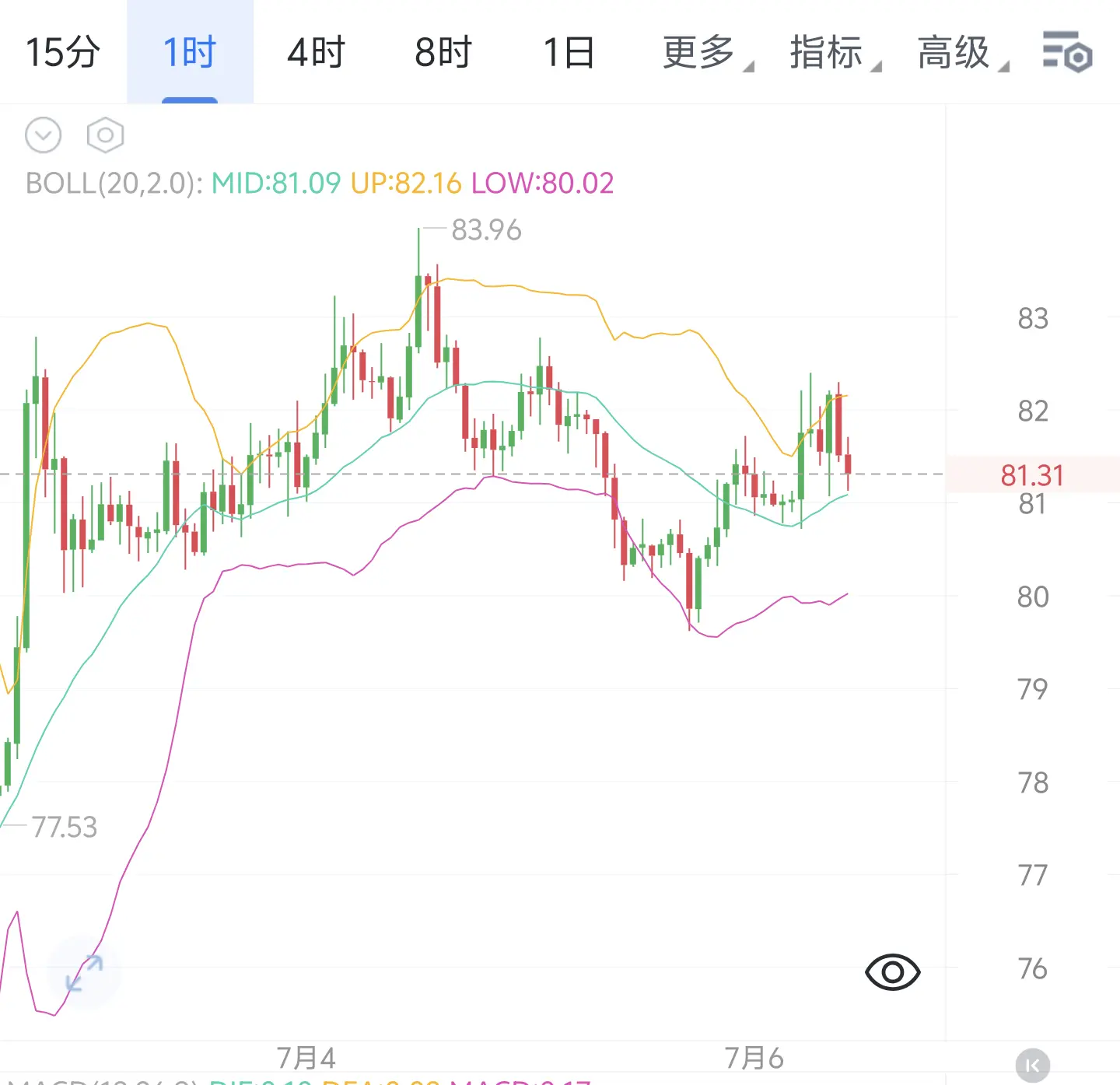The image size is (1120, 1085).
Task: Click the 7月6 date label
Action: coord(754,1058)
